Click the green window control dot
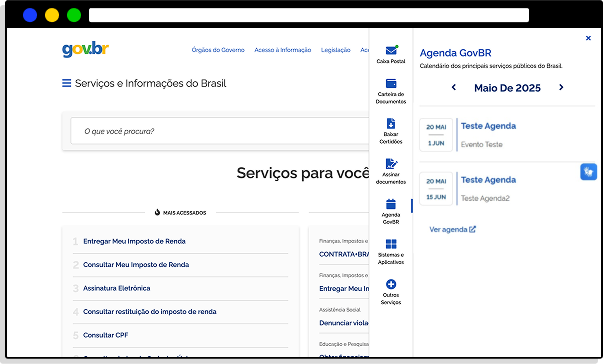Screen dimensions: 603x364 click(x=74, y=15)
